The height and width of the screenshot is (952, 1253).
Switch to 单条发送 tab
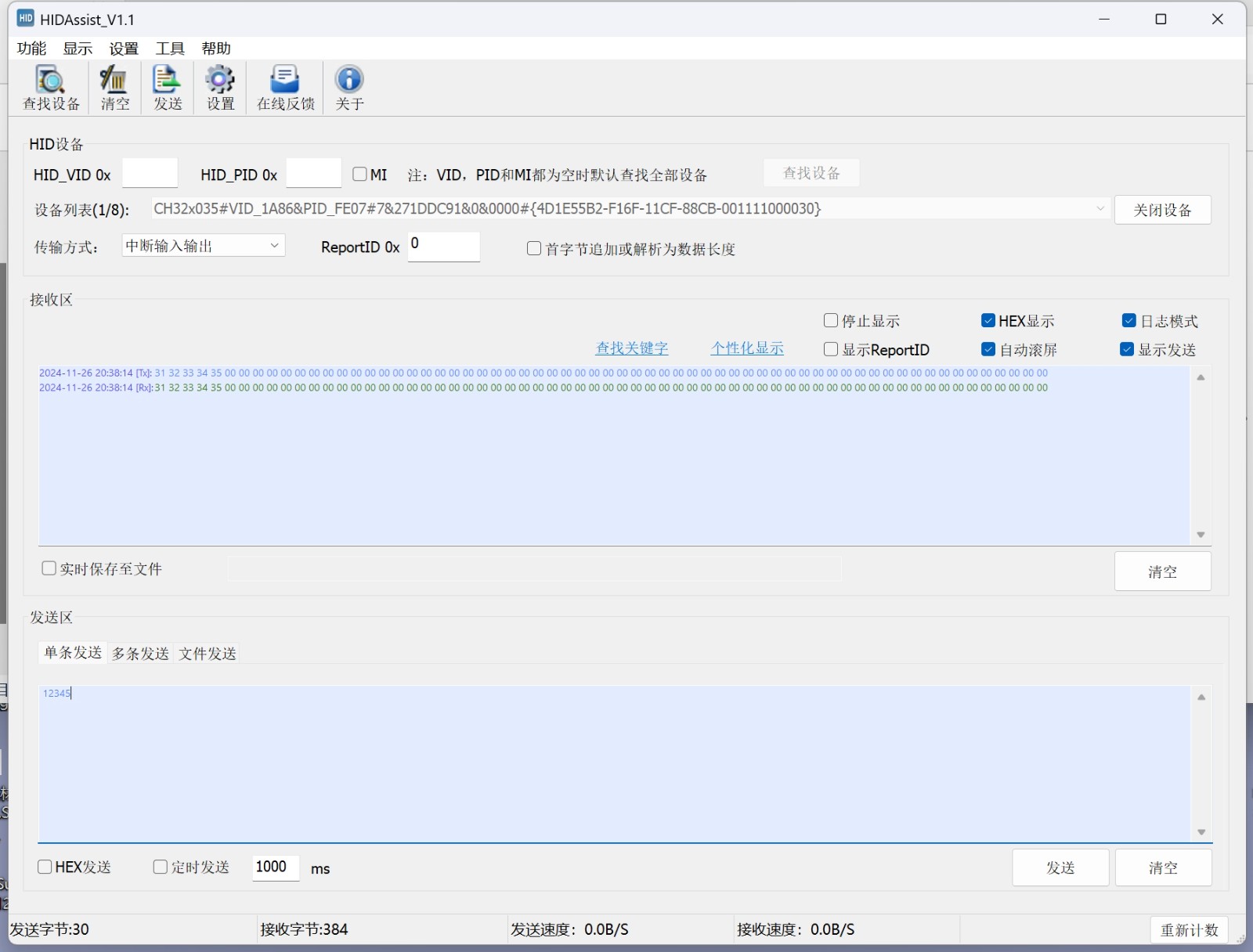click(x=73, y=652)
